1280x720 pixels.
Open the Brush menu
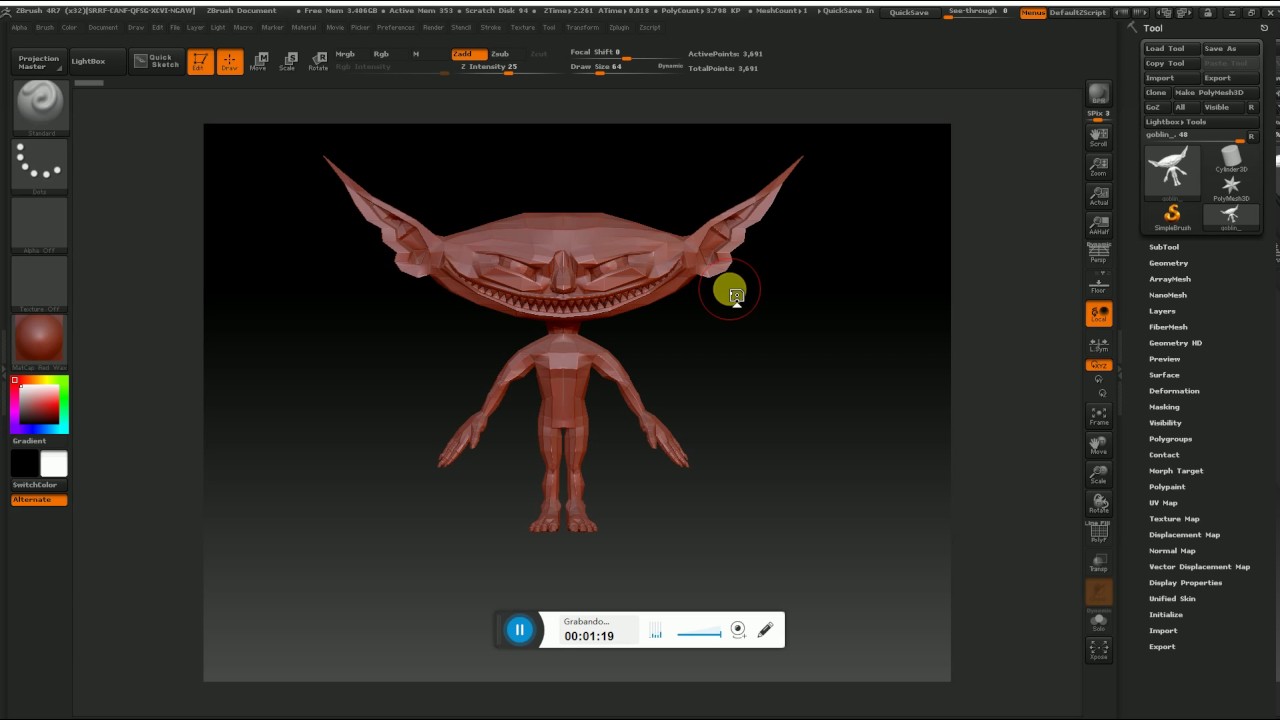pyautogui.click(x=45, y=27)
